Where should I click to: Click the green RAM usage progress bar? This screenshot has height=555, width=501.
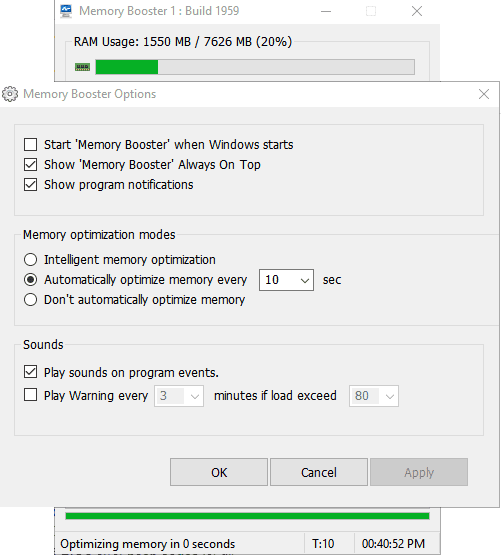pyautogui.click(x=255, y=67)
